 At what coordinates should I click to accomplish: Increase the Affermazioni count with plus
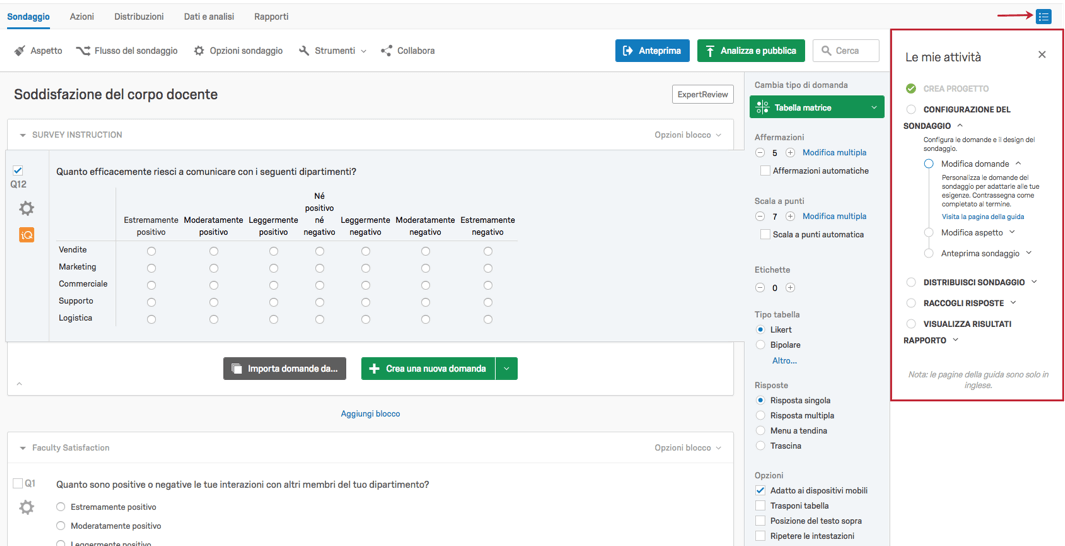790,153
